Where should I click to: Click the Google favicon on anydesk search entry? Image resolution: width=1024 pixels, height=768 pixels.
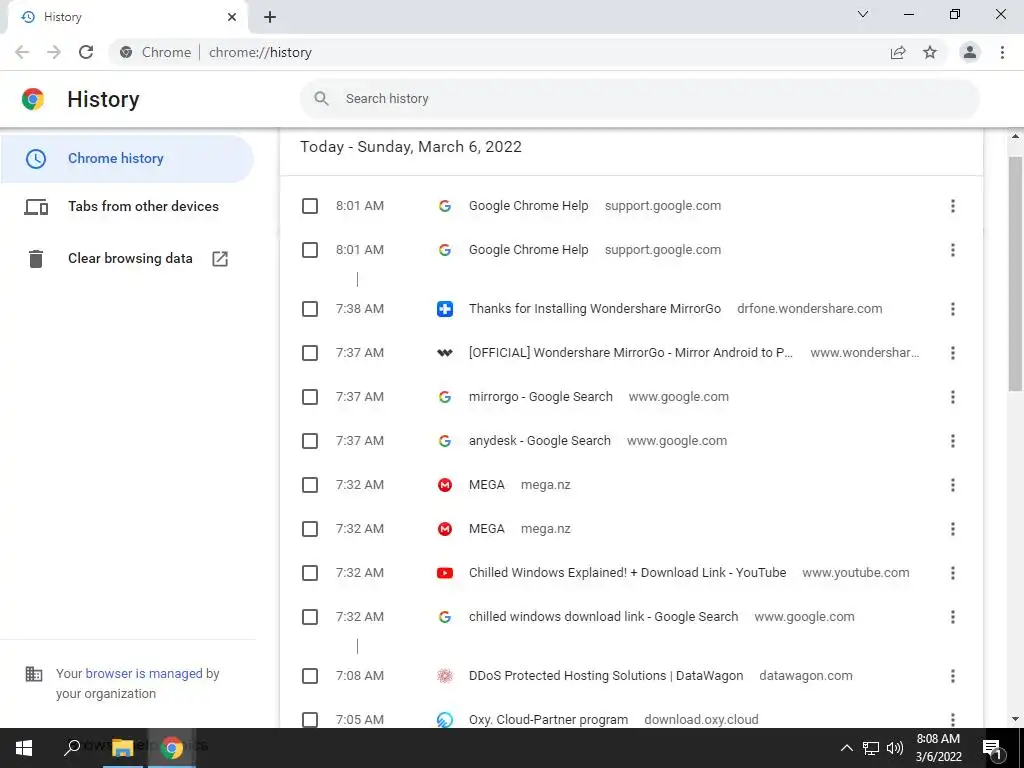(445, 441)
